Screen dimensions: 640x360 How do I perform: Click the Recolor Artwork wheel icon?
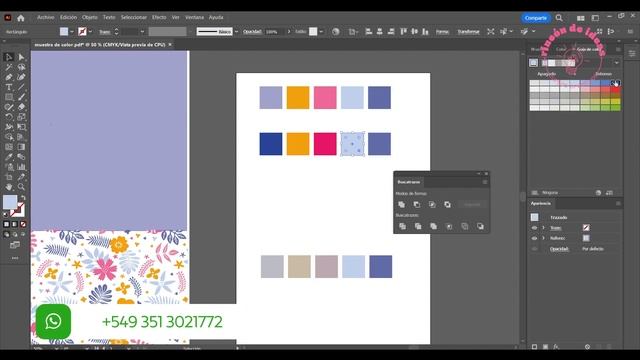point(336,31)
